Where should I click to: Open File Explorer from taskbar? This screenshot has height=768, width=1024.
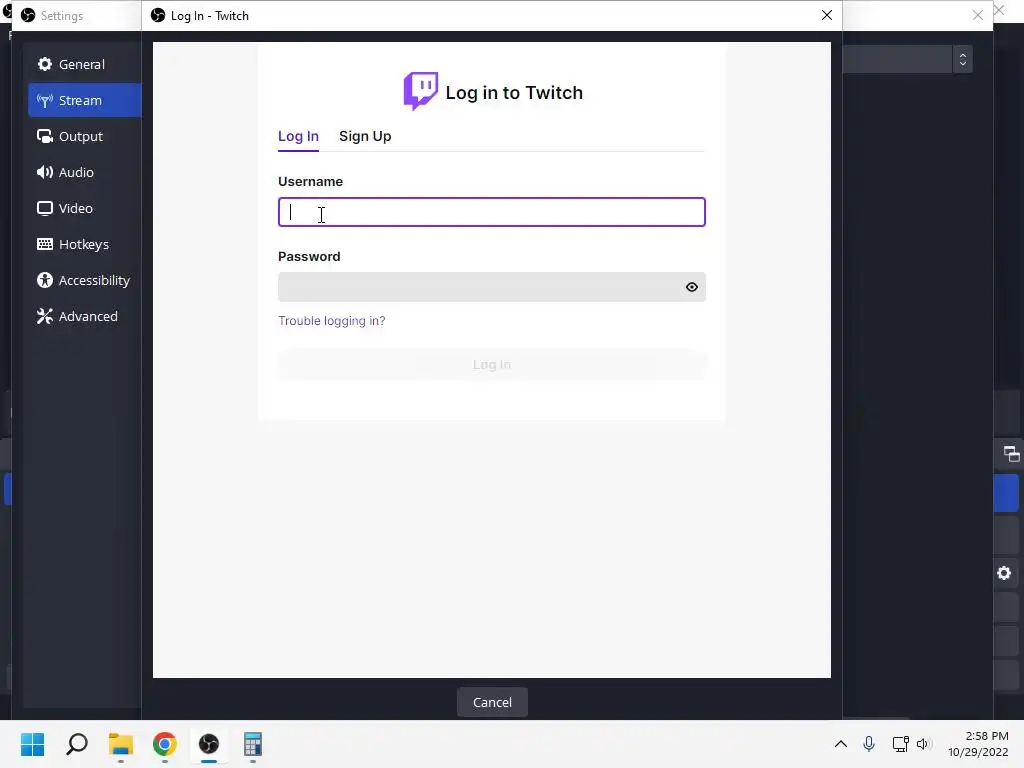tap(121, 744)
